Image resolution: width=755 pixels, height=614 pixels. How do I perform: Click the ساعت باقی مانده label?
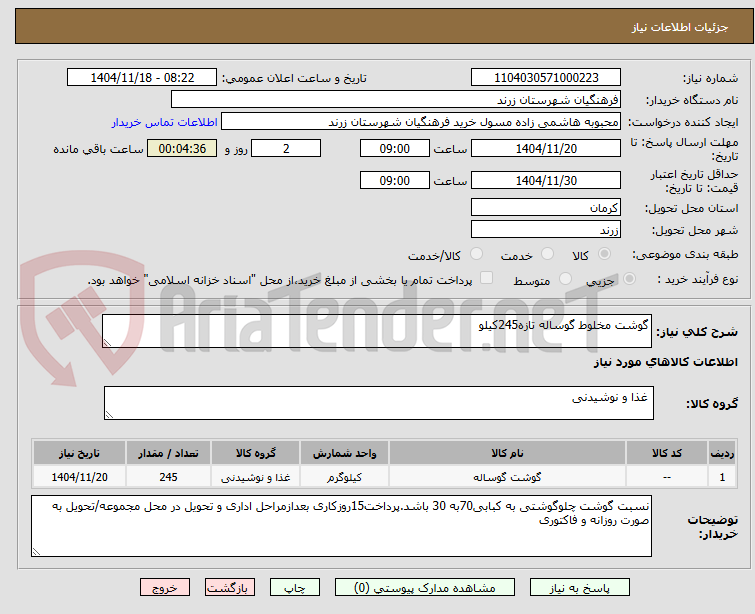(98, 149)
